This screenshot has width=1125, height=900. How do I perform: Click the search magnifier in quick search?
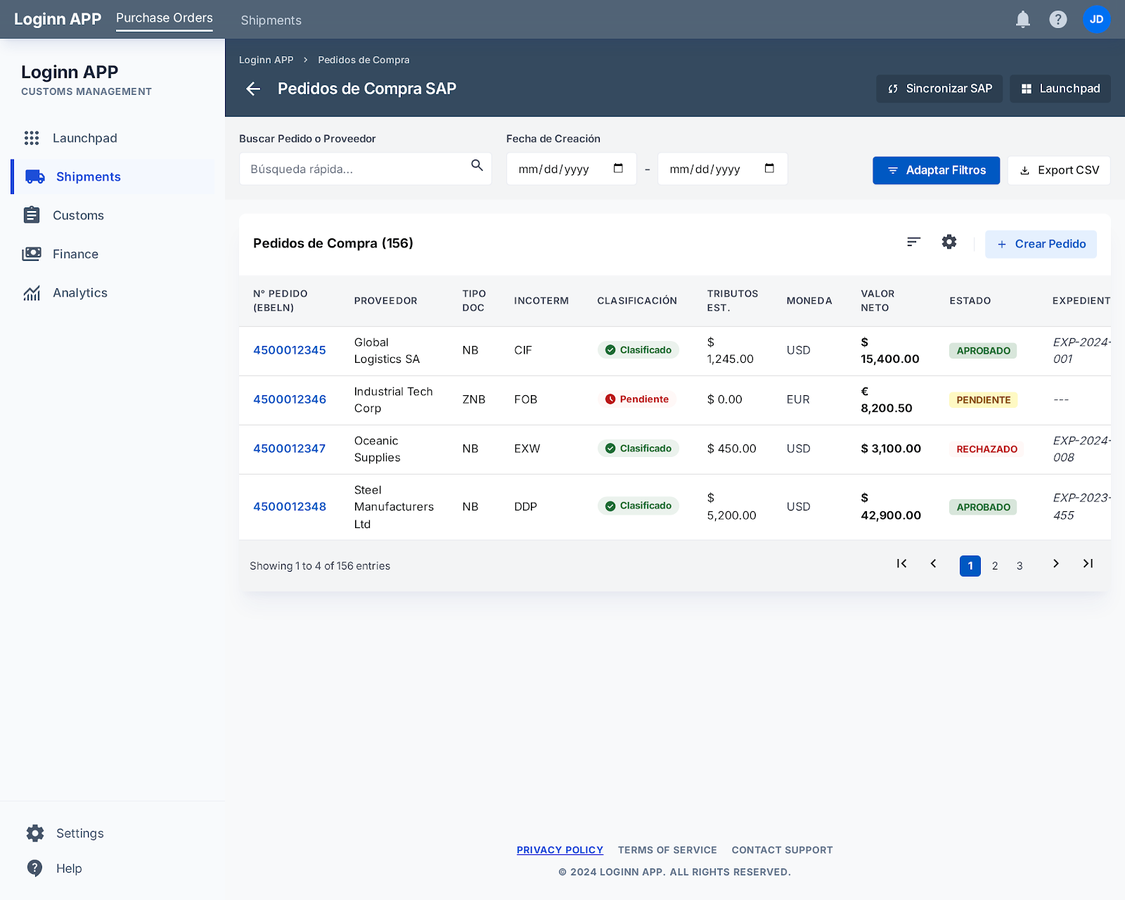click(477, 165)
